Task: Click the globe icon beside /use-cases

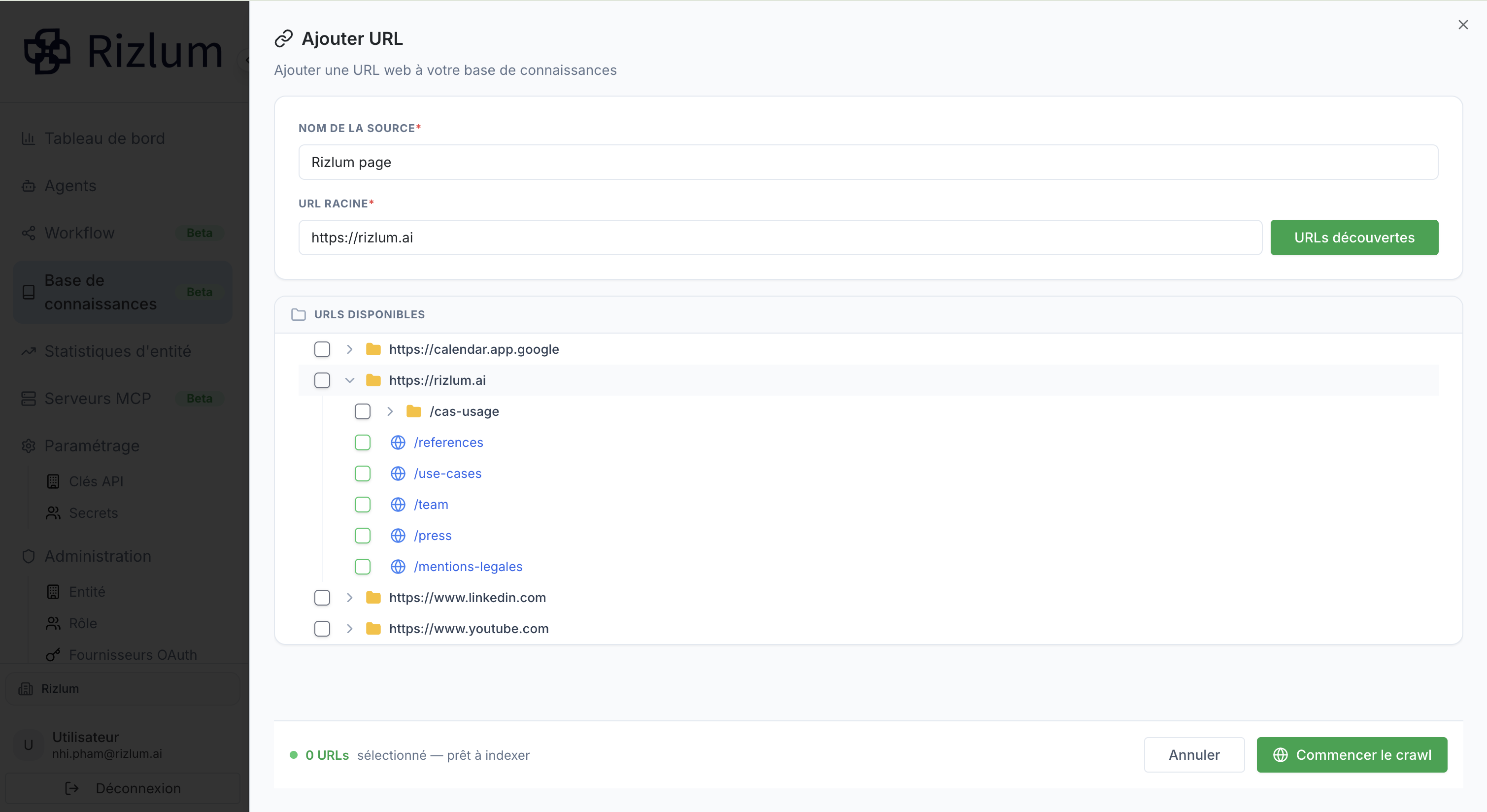Action: 398,474
